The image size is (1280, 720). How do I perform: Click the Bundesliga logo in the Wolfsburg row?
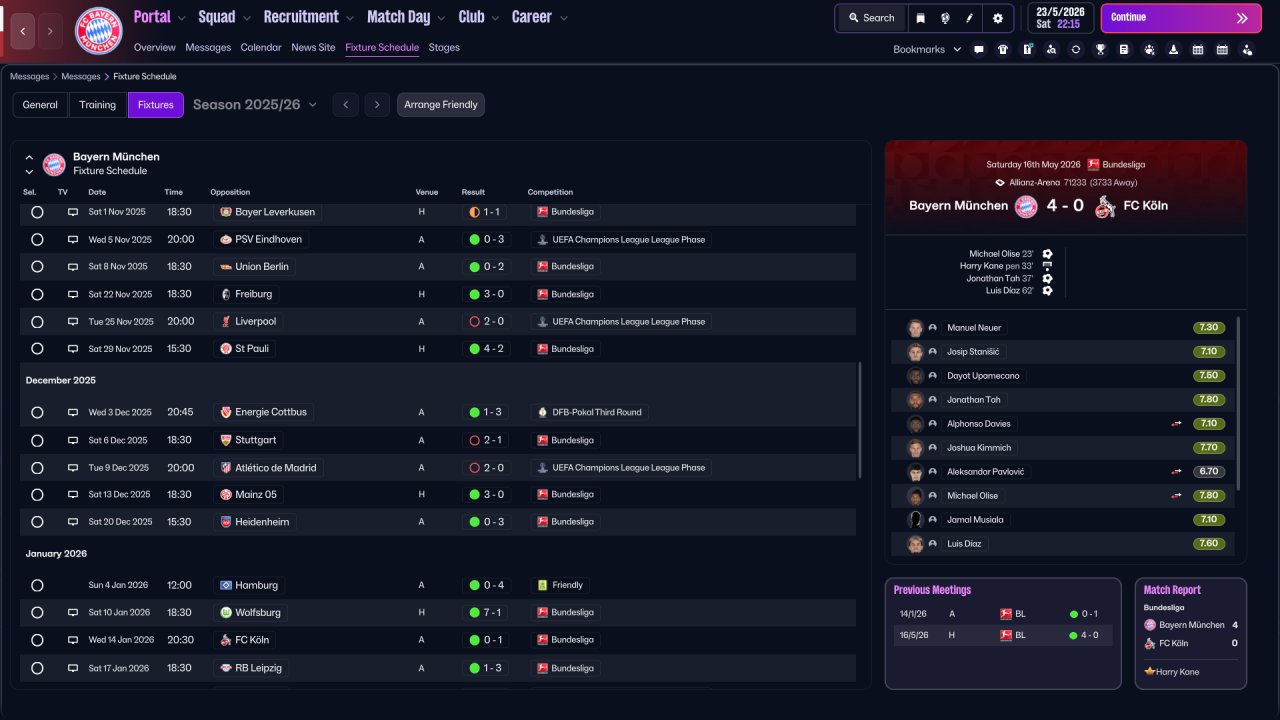[x=542, y=612]
